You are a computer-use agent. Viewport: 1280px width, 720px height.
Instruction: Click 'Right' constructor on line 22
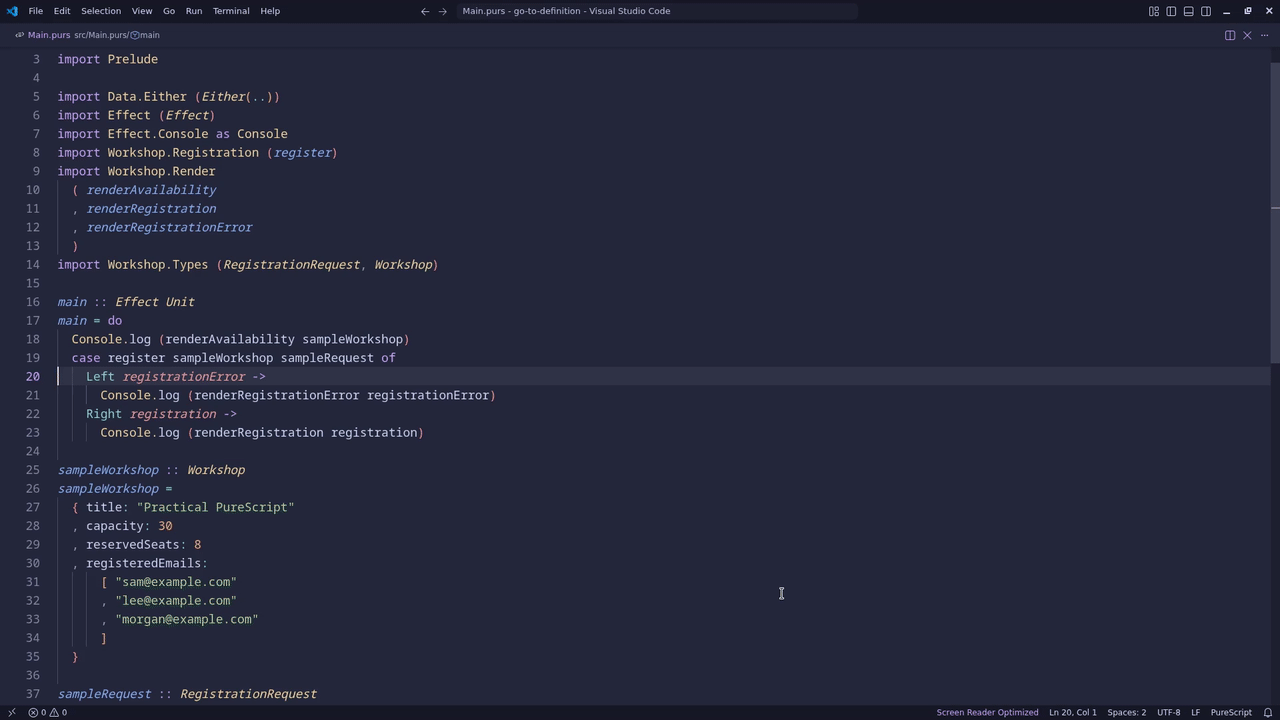pos(104,414)
